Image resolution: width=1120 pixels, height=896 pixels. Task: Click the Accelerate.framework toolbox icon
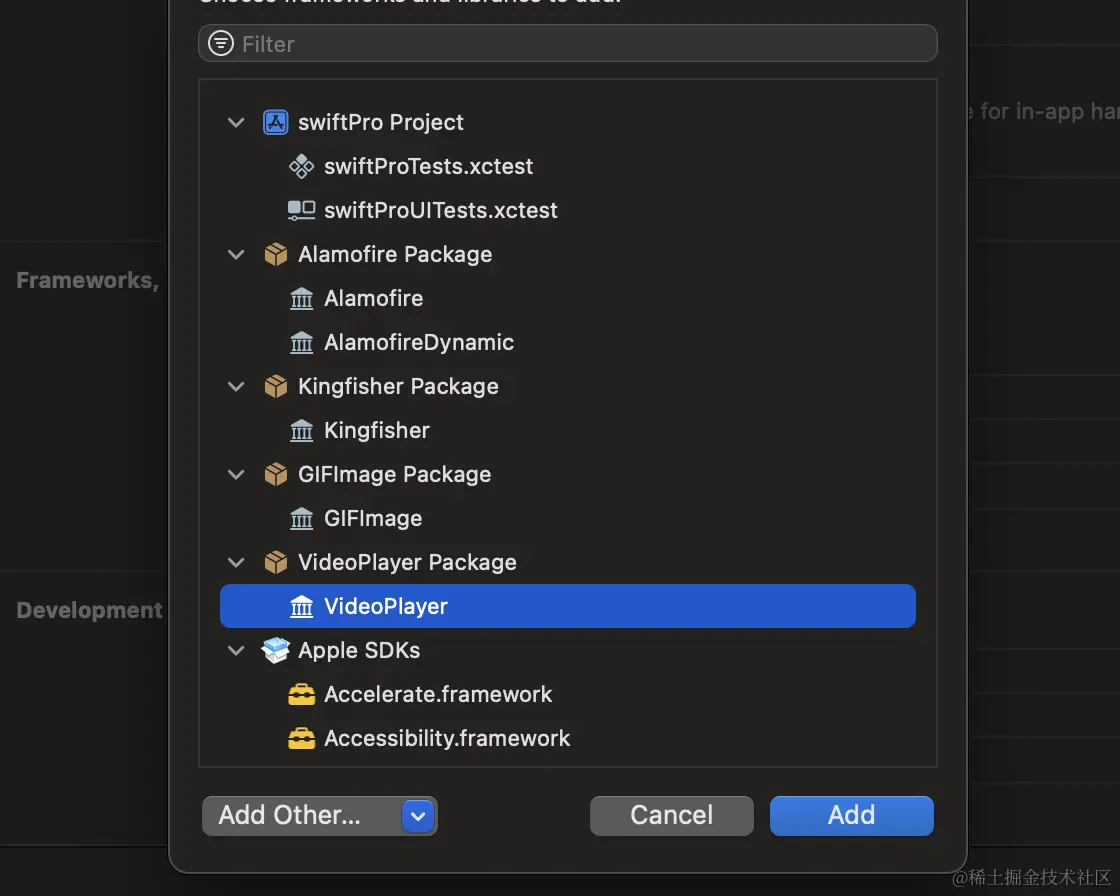point(301,694)
